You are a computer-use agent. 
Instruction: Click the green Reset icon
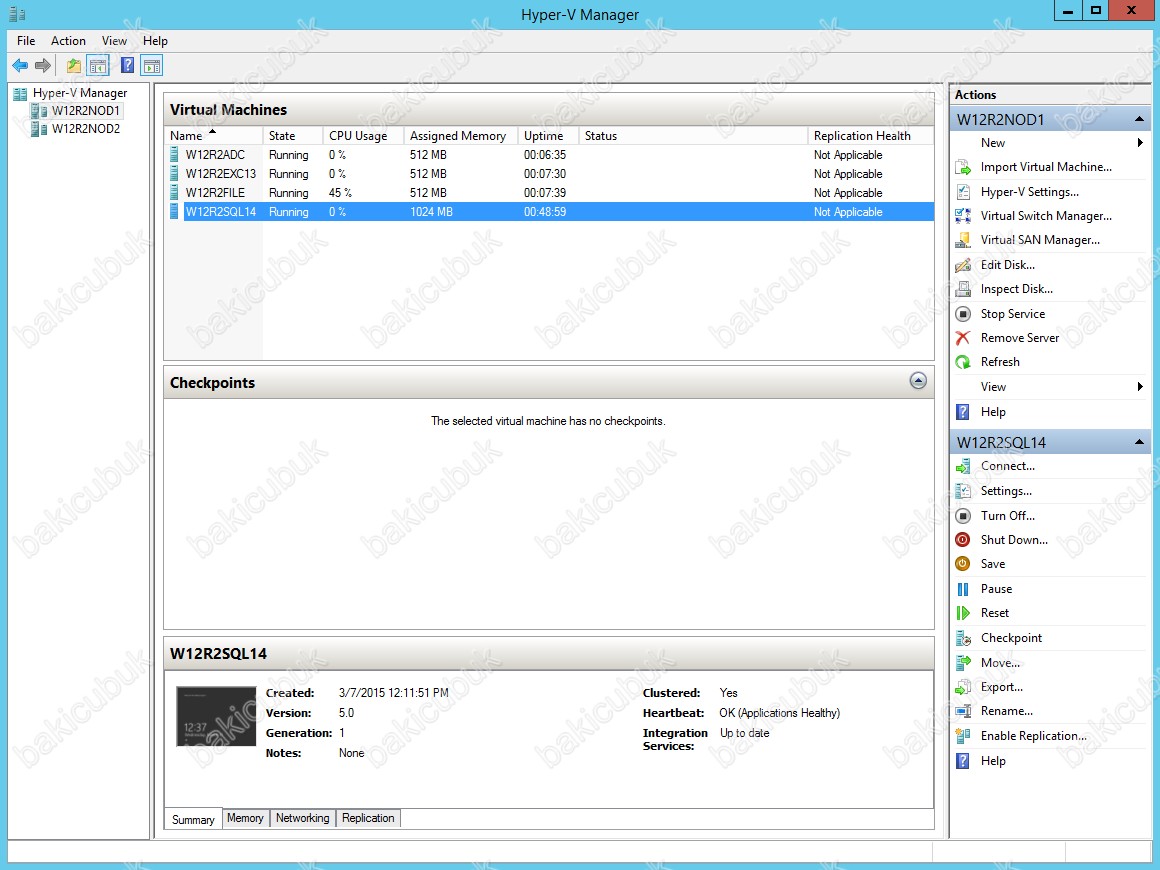(x=962, y=613)
